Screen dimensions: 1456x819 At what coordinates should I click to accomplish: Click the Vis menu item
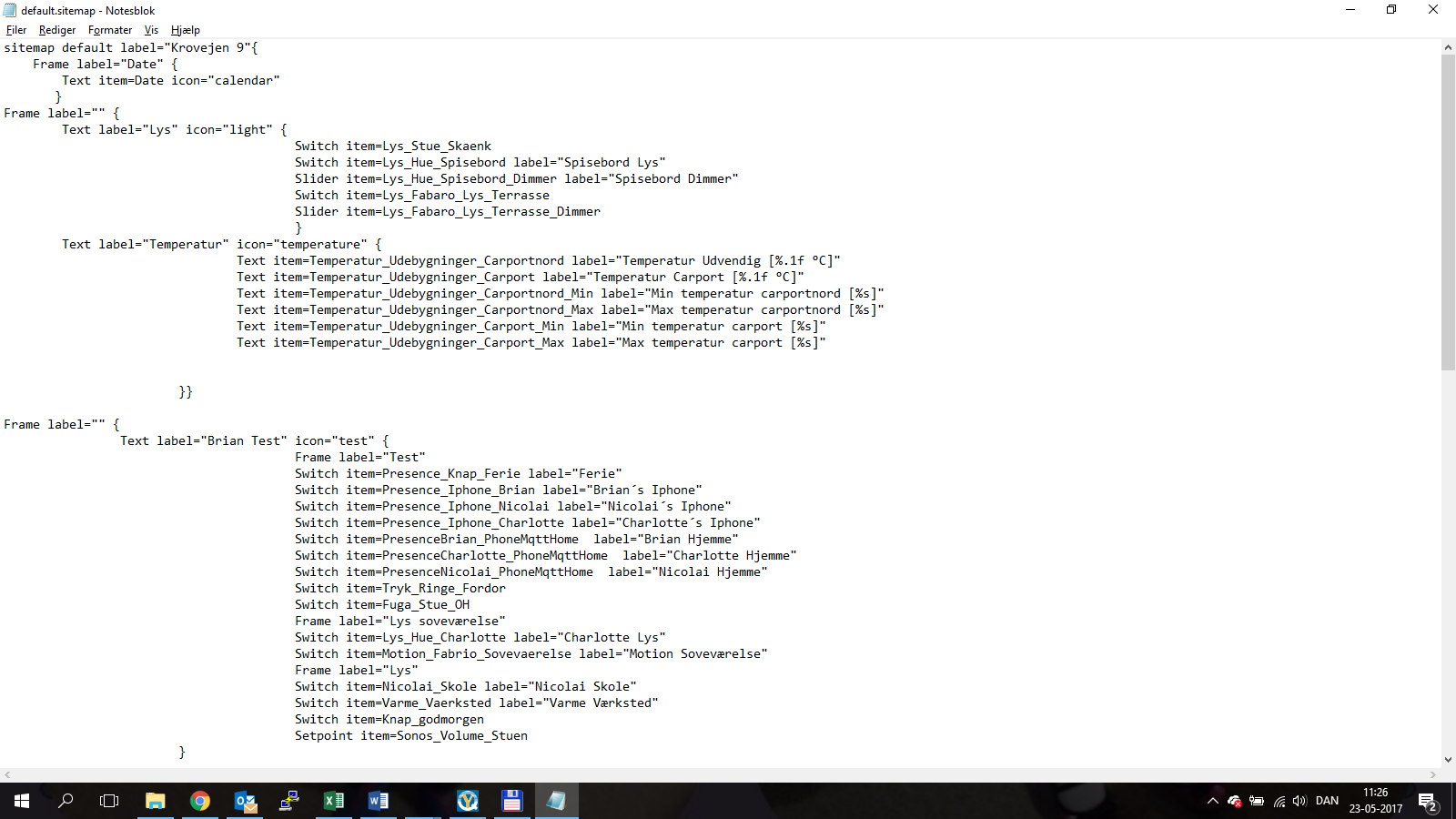(x=151, y=30)
